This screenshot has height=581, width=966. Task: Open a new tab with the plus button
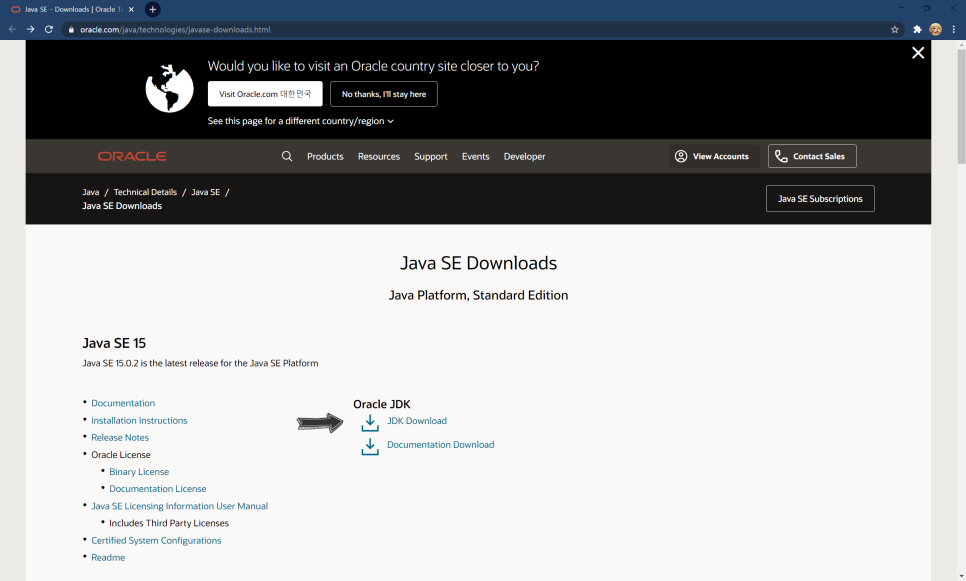pos(153,9)
